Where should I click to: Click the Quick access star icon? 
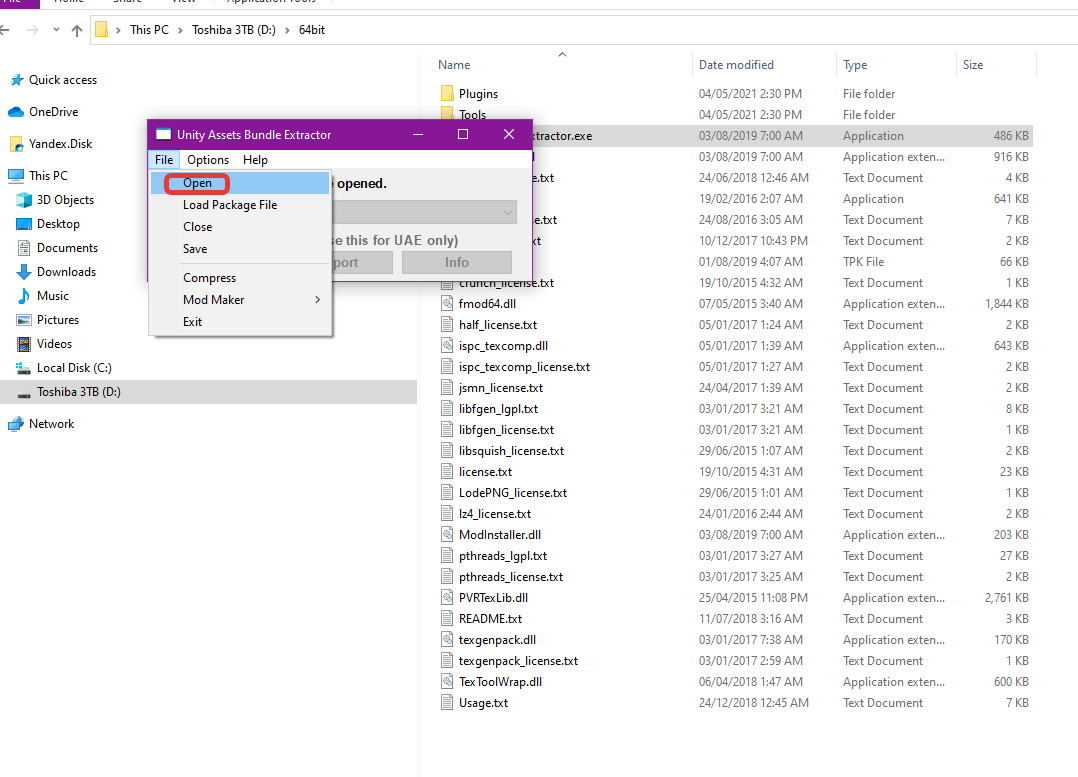pyautogui.click(x=16, y=80)
